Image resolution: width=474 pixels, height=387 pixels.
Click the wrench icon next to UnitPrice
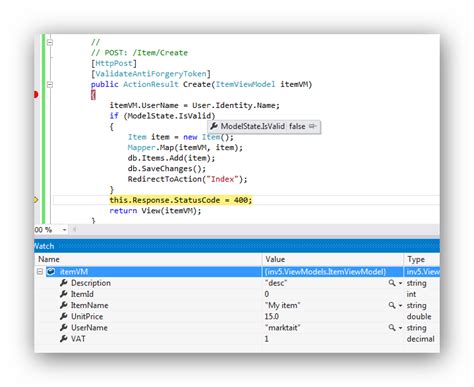tap(64, 316)
